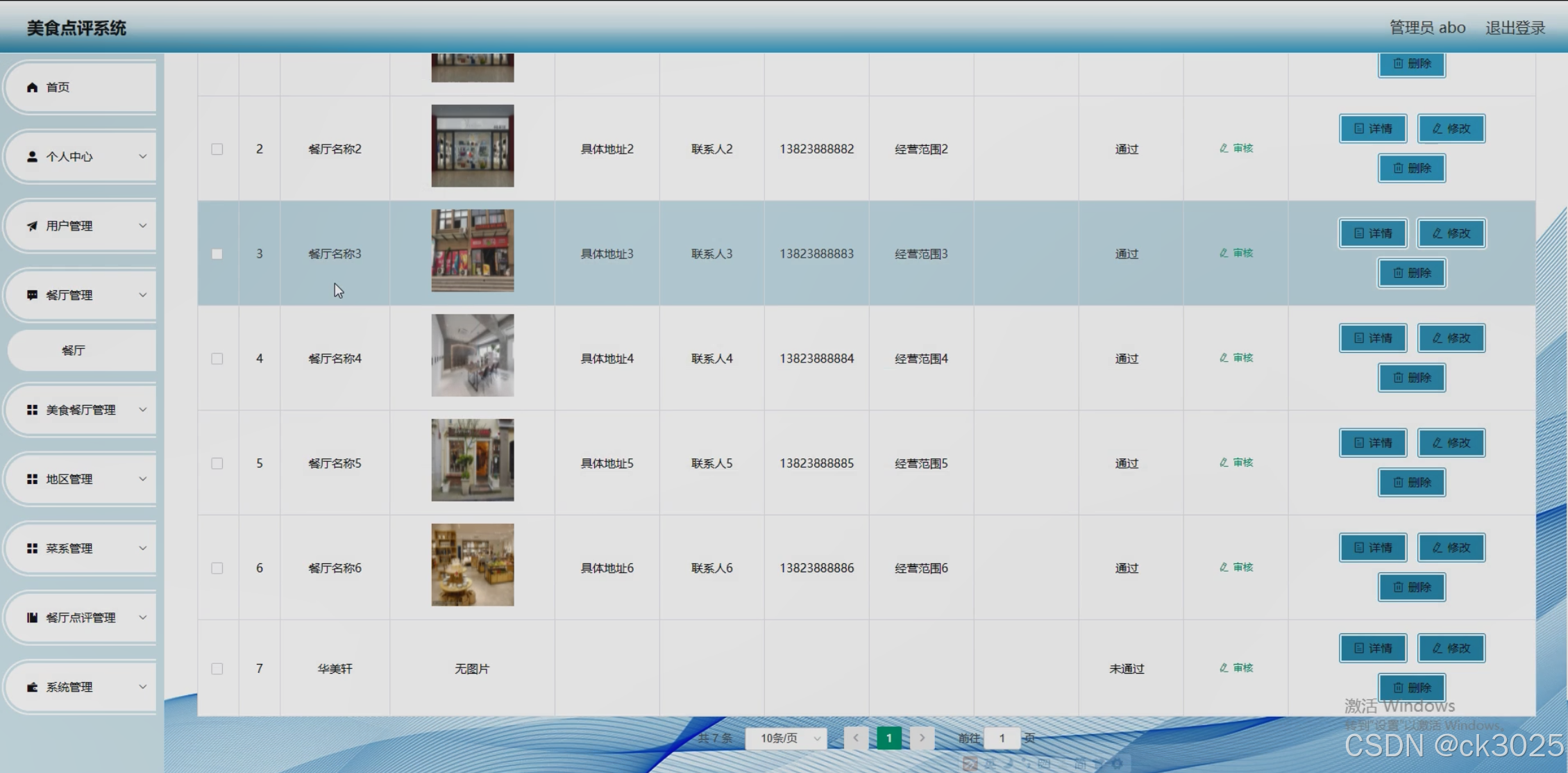
Task: Open the 餐厅 submenu item
Action: point(74,351)
